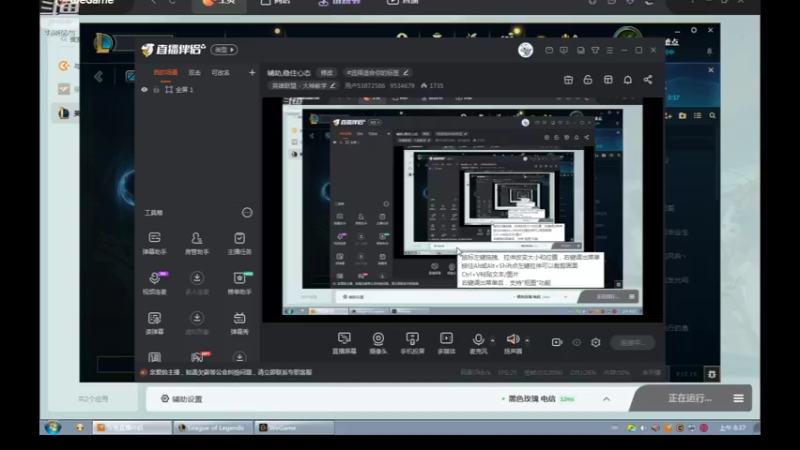Edit the 英雄联盟 category pill
Screen dimensions: 800x450
(x=303, y=86)
